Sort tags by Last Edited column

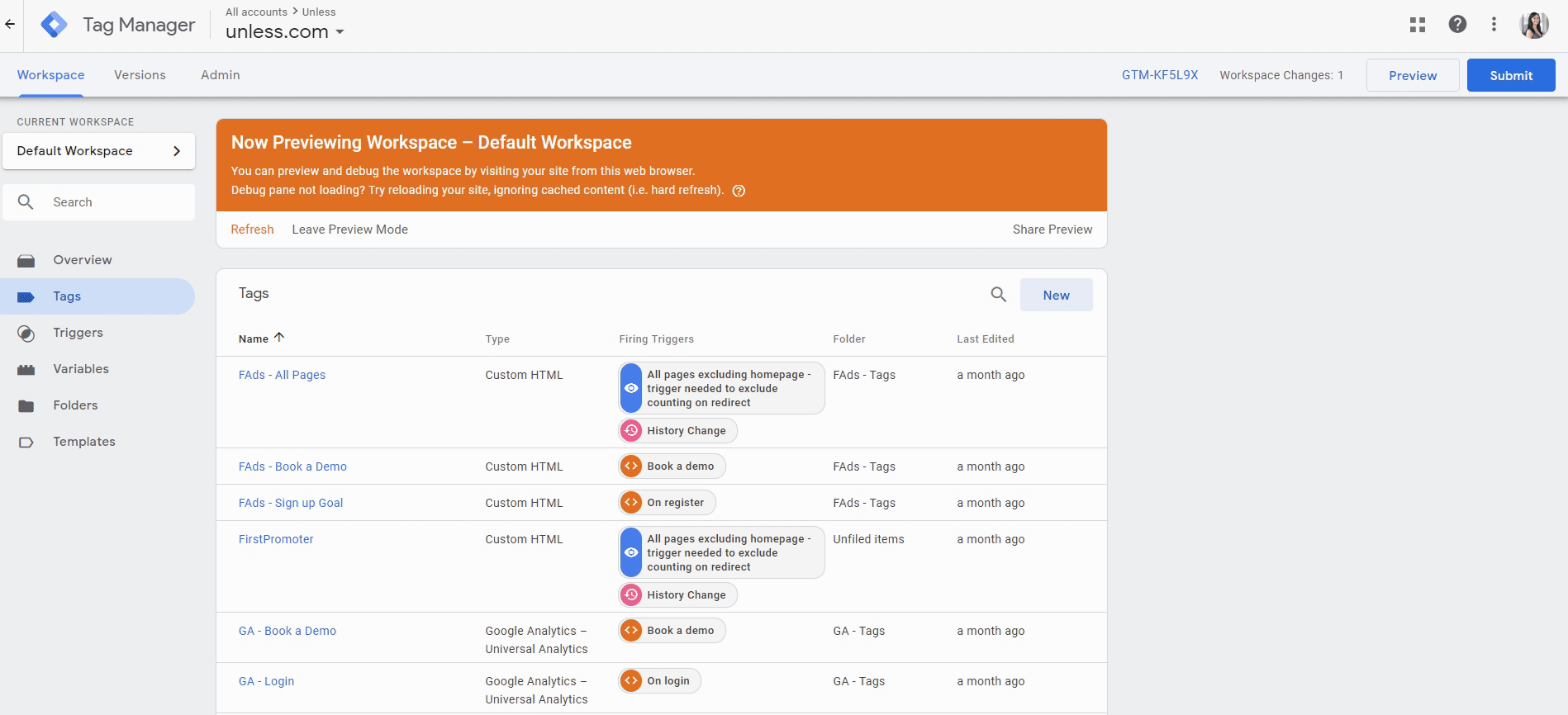point(986,339)
